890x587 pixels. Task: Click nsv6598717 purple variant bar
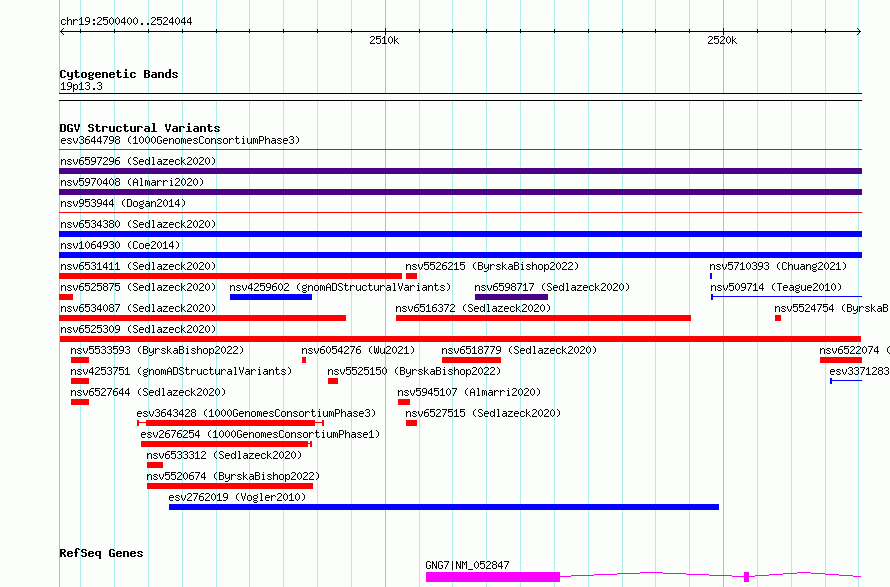coord(511,297)
